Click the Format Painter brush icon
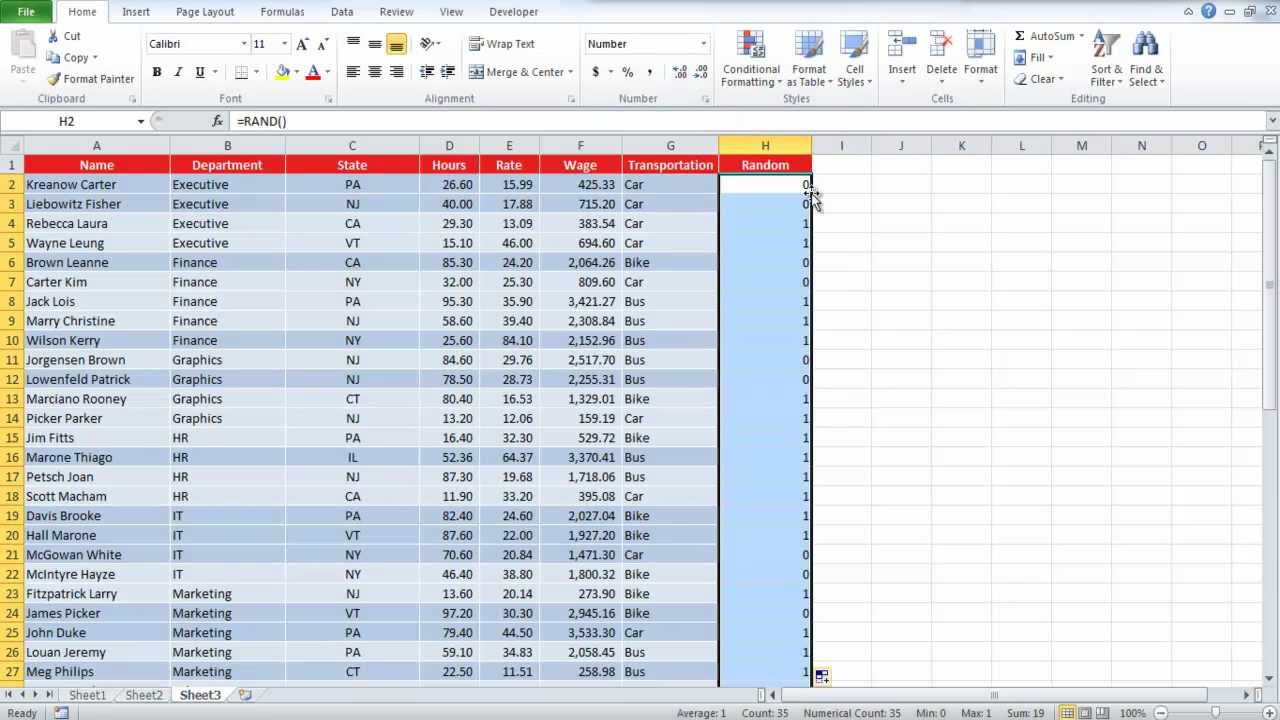This screenshot has width=1280, height=720. tap(54, 79)
